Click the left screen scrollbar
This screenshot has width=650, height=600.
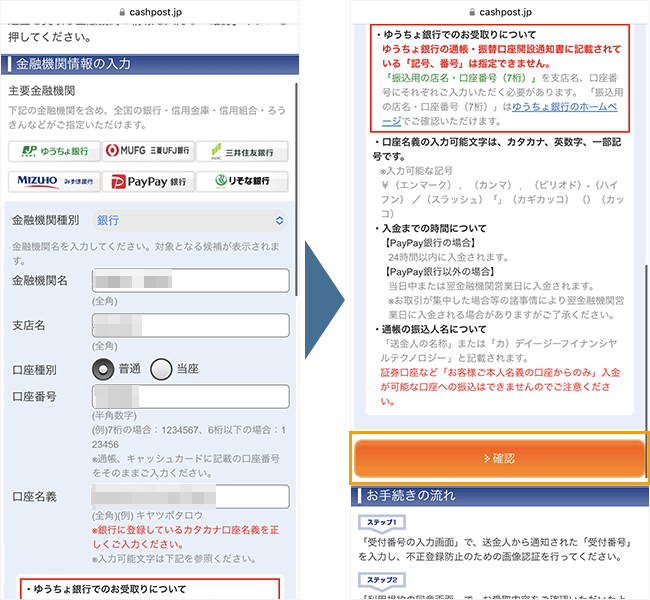pyautogui.click(x=296, y=189)
